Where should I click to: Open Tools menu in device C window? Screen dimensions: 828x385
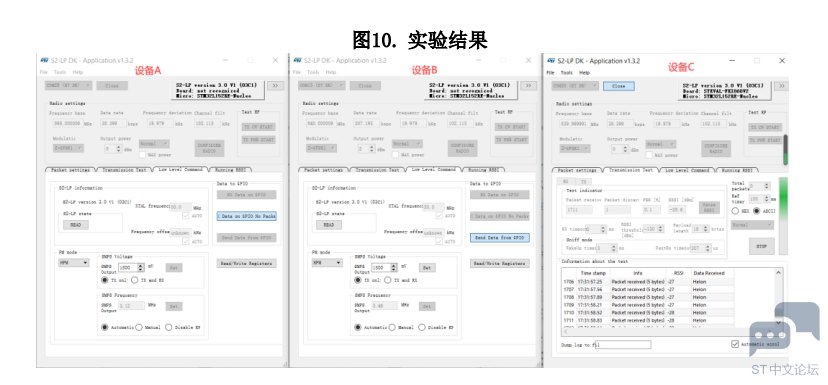tap(567, 72)
